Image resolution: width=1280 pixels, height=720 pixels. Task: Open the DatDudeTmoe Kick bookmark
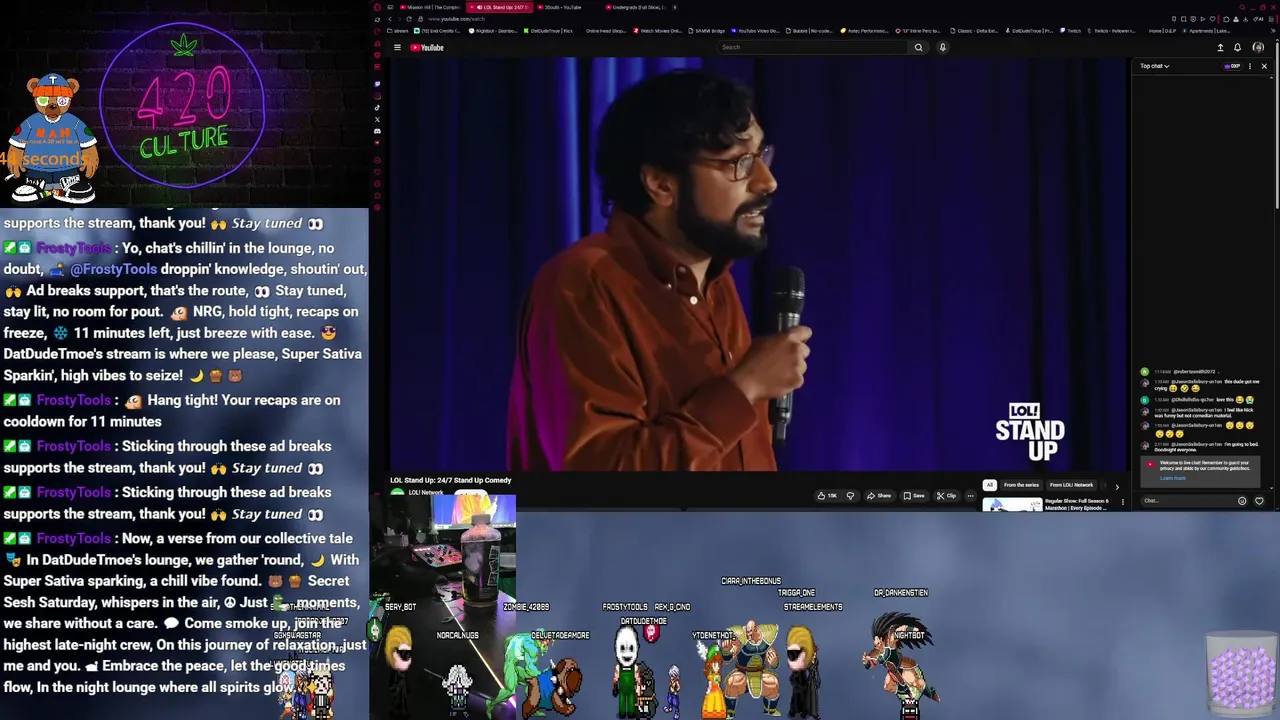coord(548,31)
